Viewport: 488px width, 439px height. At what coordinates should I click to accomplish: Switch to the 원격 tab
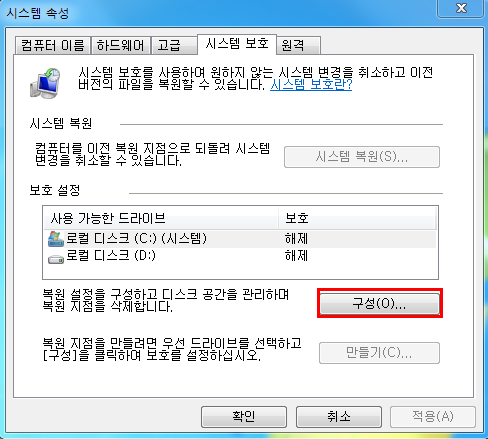(299, 45)
